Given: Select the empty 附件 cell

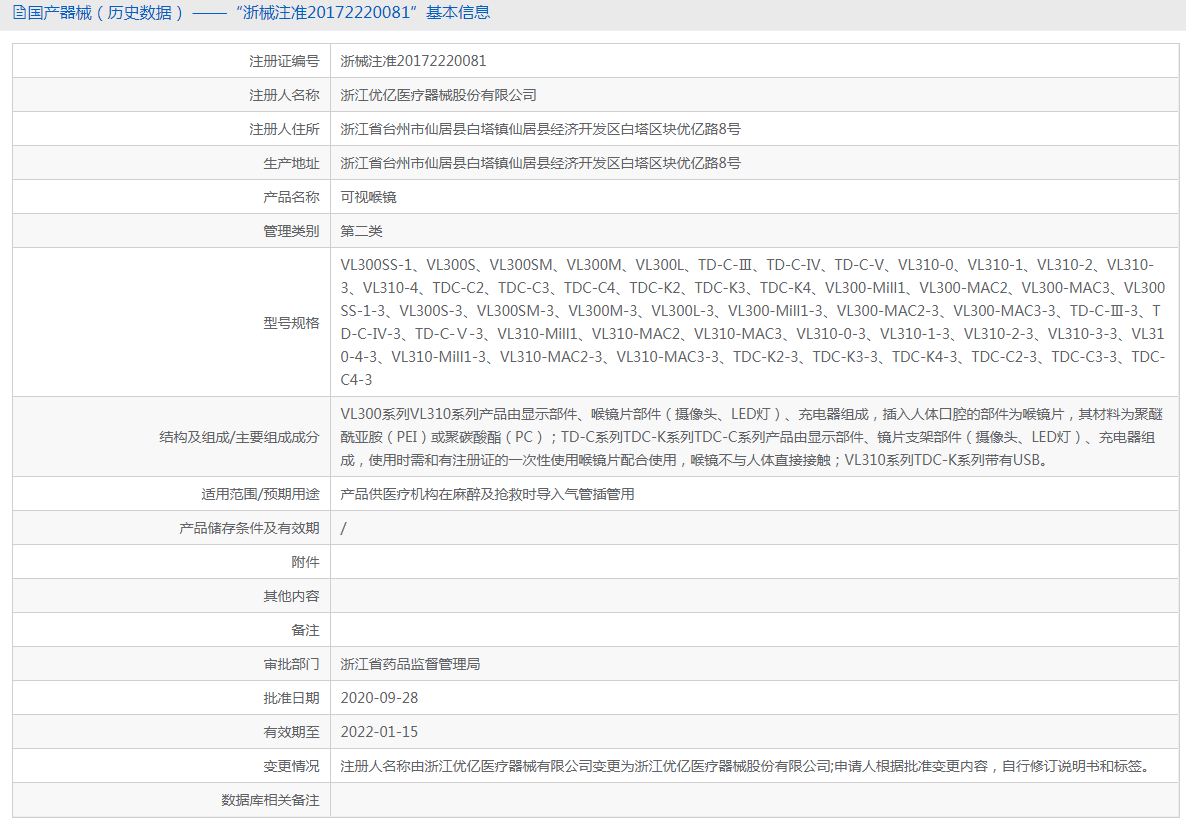Looking at the screenshot, I should [700, 561].
